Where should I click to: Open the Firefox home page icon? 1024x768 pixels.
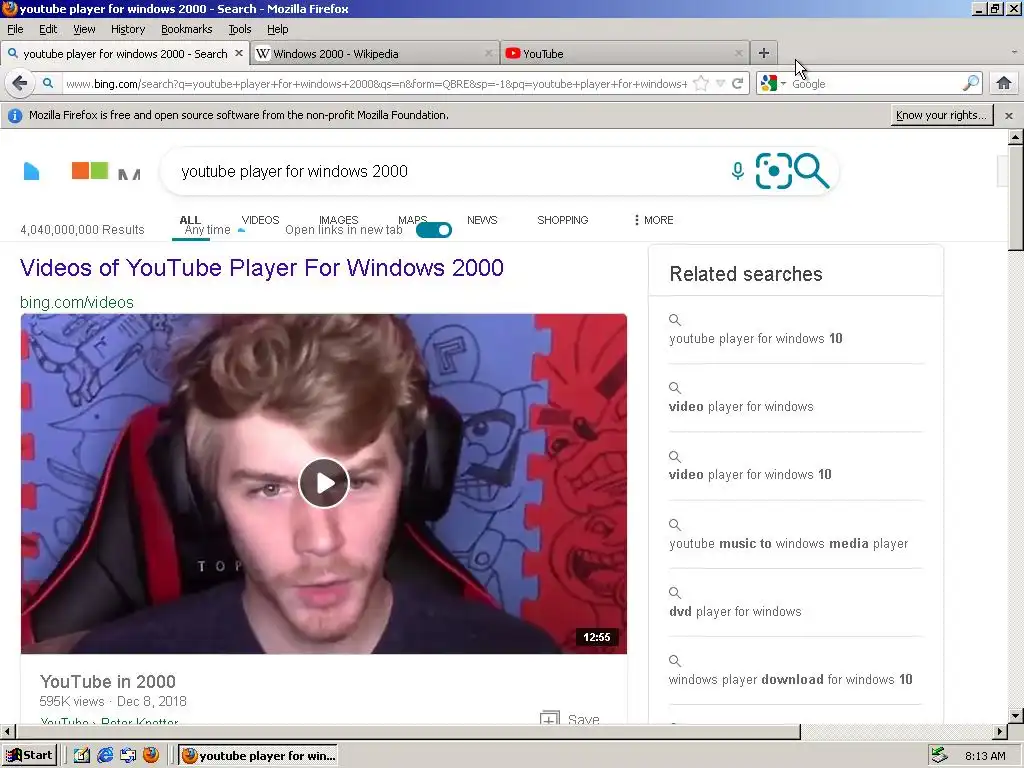click(1004, 84)
